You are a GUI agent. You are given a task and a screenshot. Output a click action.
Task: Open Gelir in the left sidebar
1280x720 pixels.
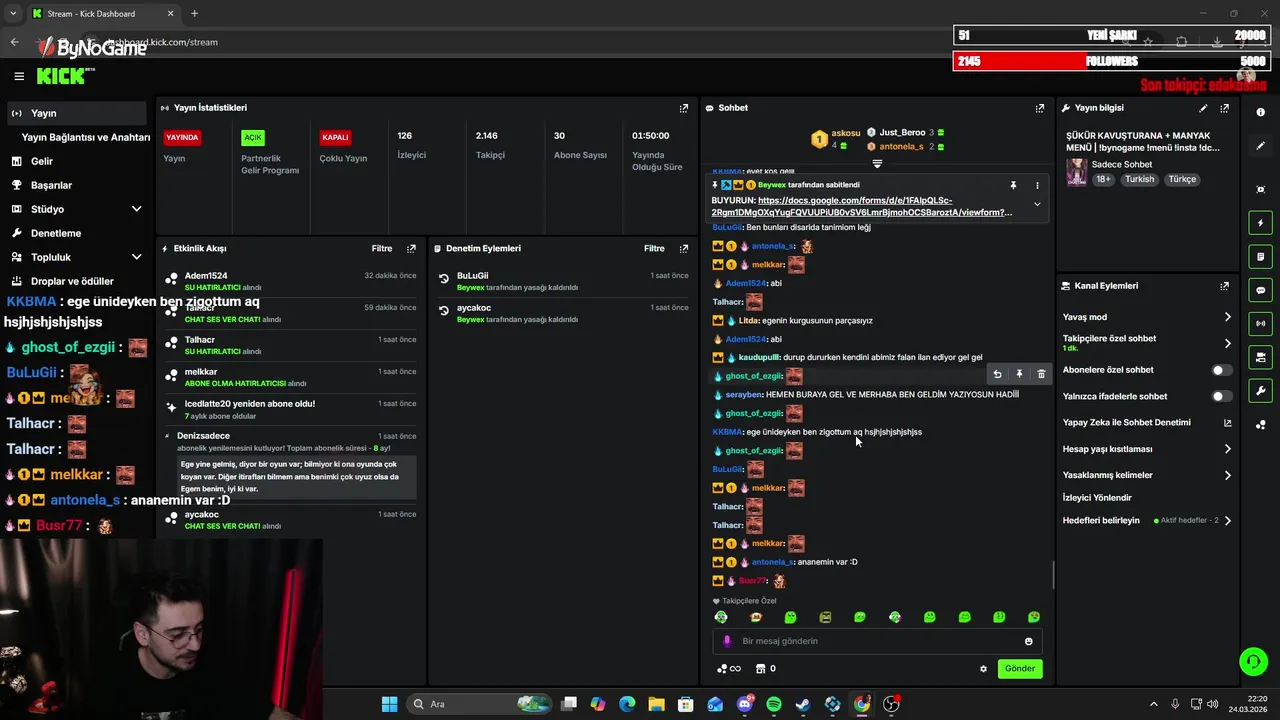75,161
